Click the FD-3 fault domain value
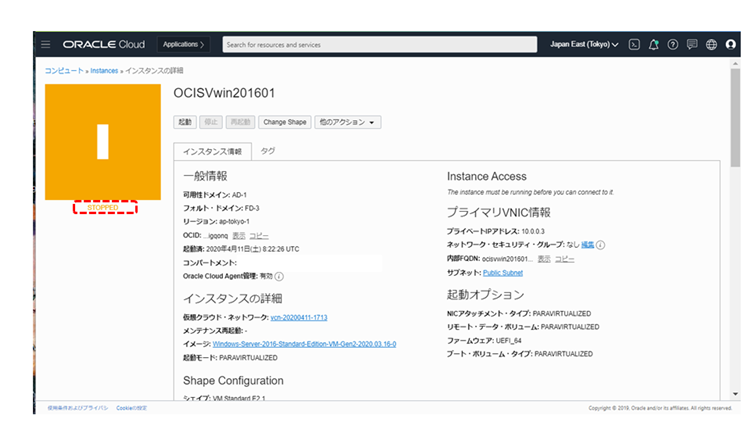 [252, 208]
